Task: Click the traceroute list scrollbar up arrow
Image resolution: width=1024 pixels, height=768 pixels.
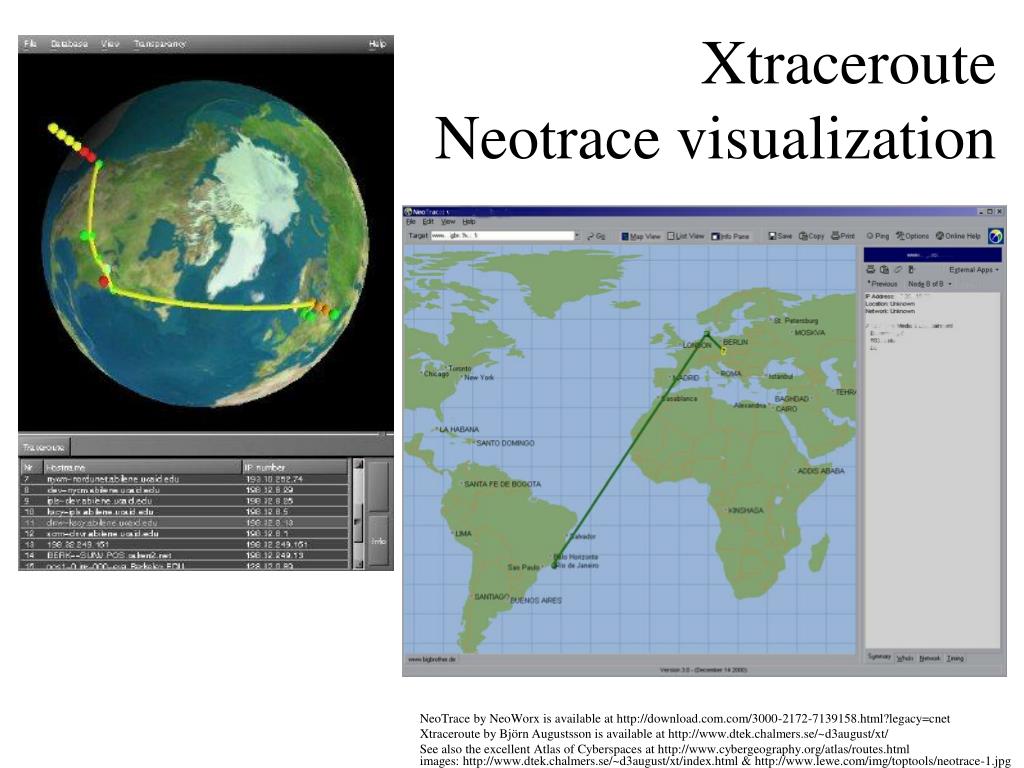Action: [x=358, y=464]
